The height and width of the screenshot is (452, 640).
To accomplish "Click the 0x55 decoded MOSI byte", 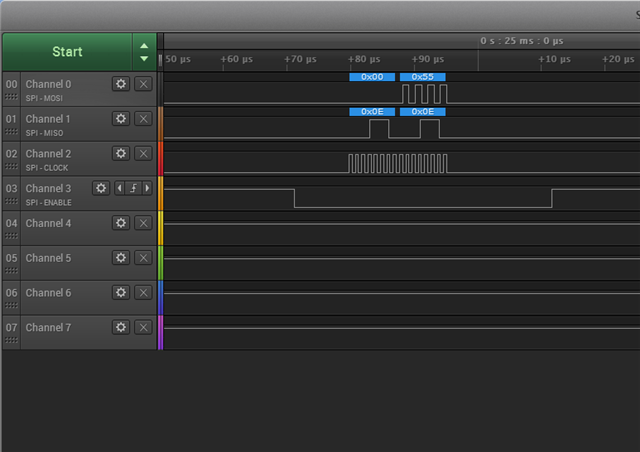I will point(422,77).
